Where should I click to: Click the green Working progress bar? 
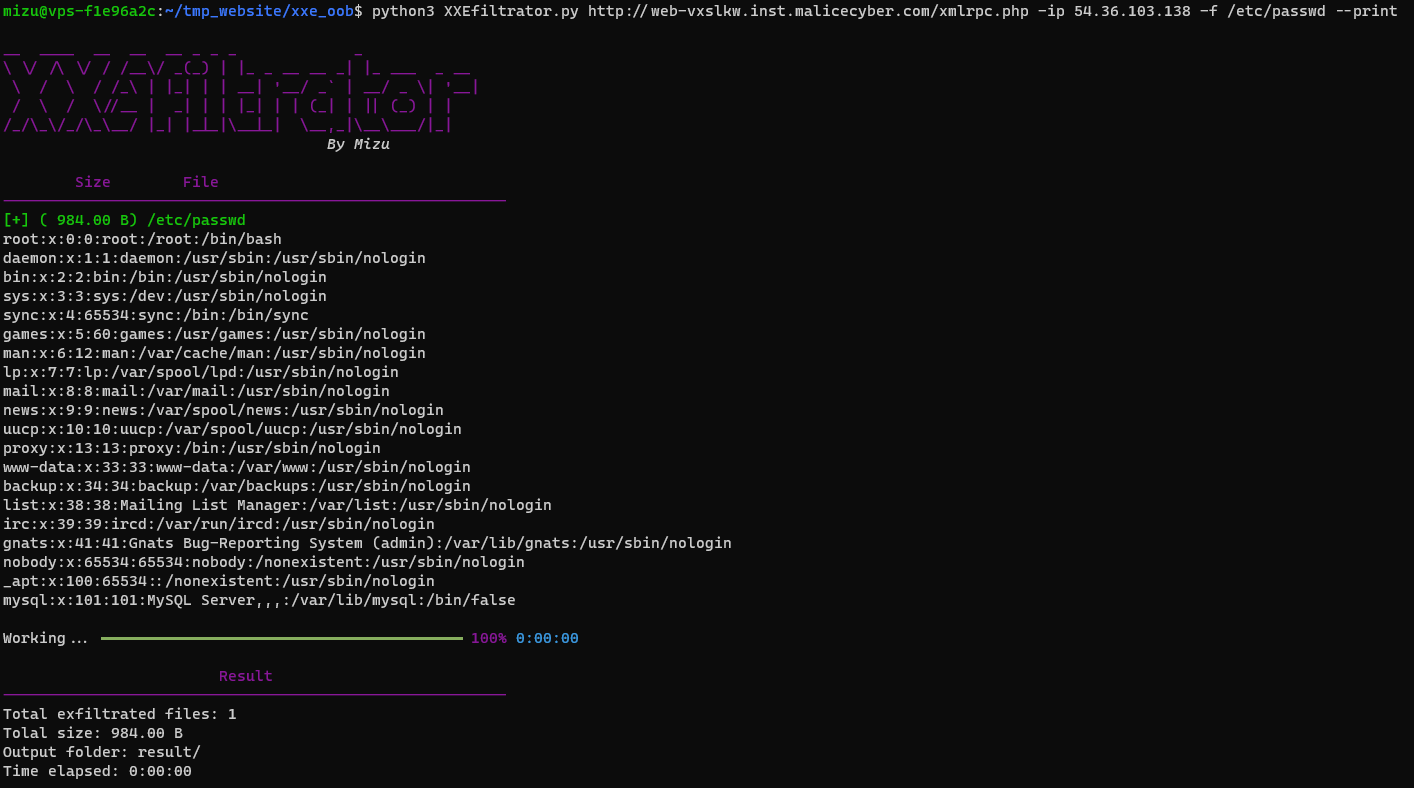point(282,638)
